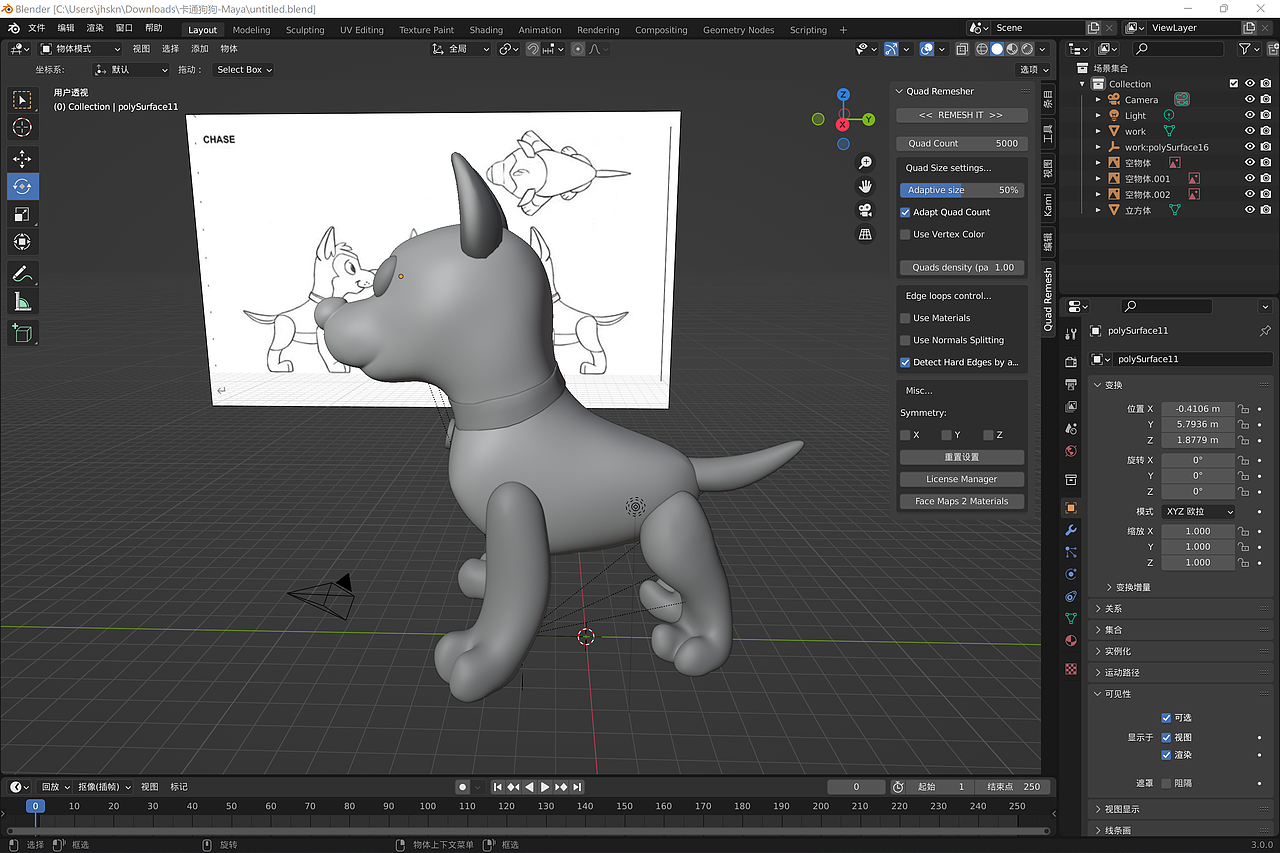Open the timeline playback dropdown
This screenshot has width=1280, height=853.
pos(56,787)
